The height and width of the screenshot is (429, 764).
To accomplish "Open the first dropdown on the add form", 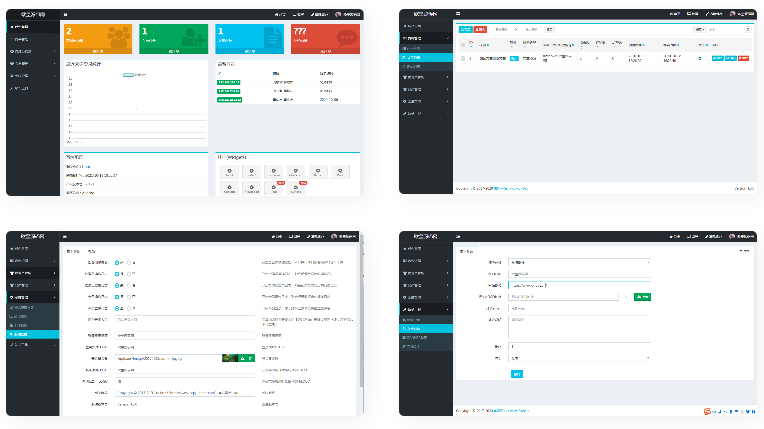I will pos(580,263).
